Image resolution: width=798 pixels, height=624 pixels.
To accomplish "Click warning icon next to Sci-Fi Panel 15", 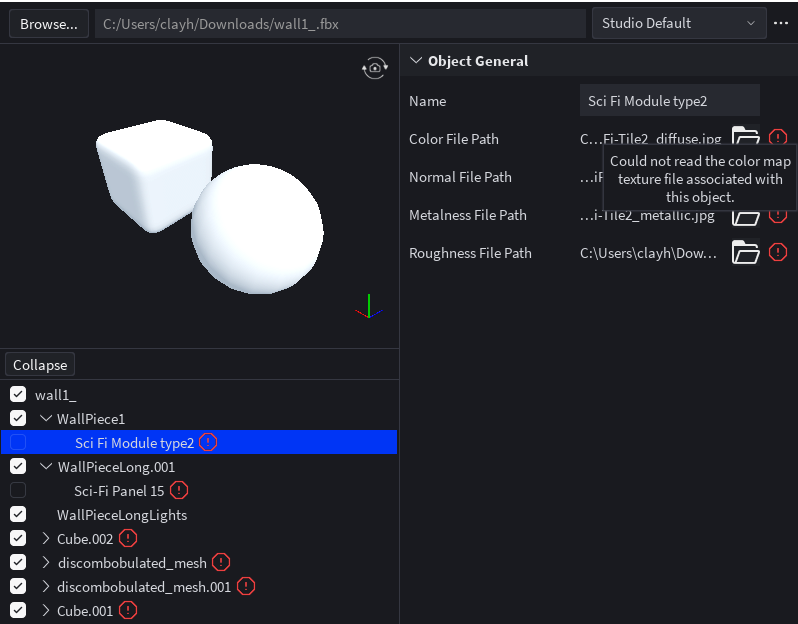I will pyautogui.click(x=179, y=490).
